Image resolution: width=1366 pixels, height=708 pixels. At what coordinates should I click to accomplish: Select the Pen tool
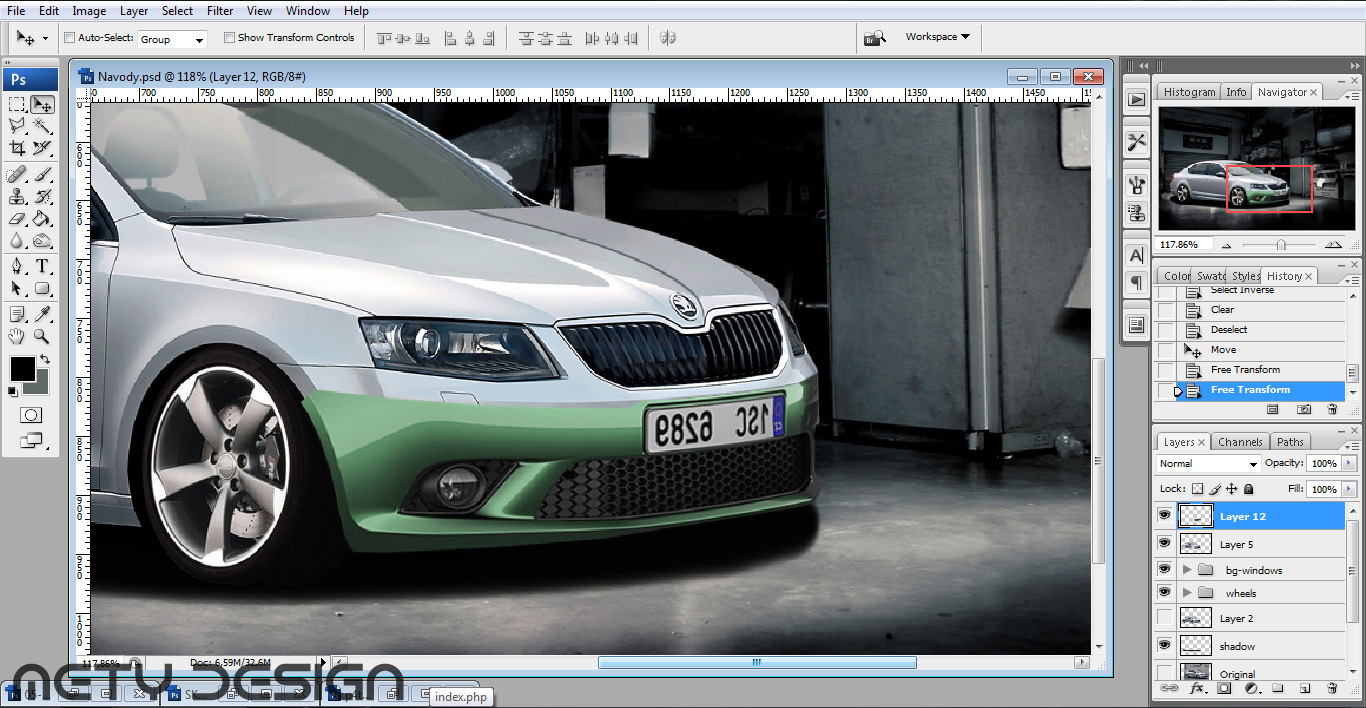17,267
